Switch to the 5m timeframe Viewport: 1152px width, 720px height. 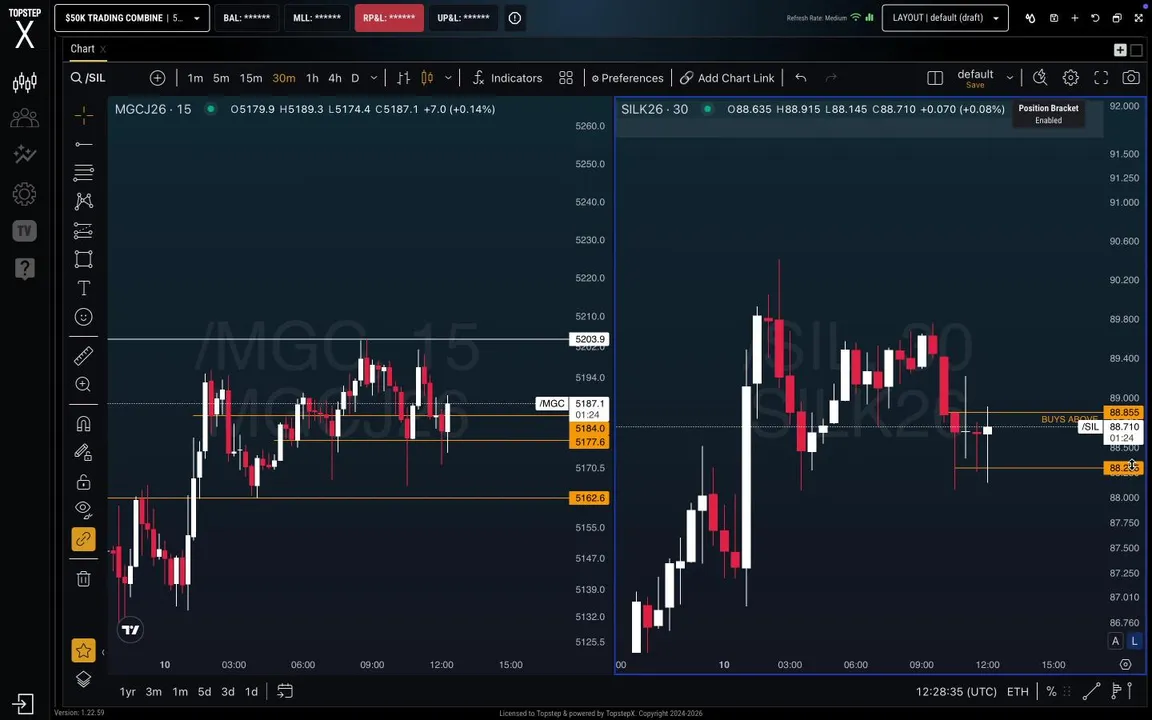coord(220,78)
